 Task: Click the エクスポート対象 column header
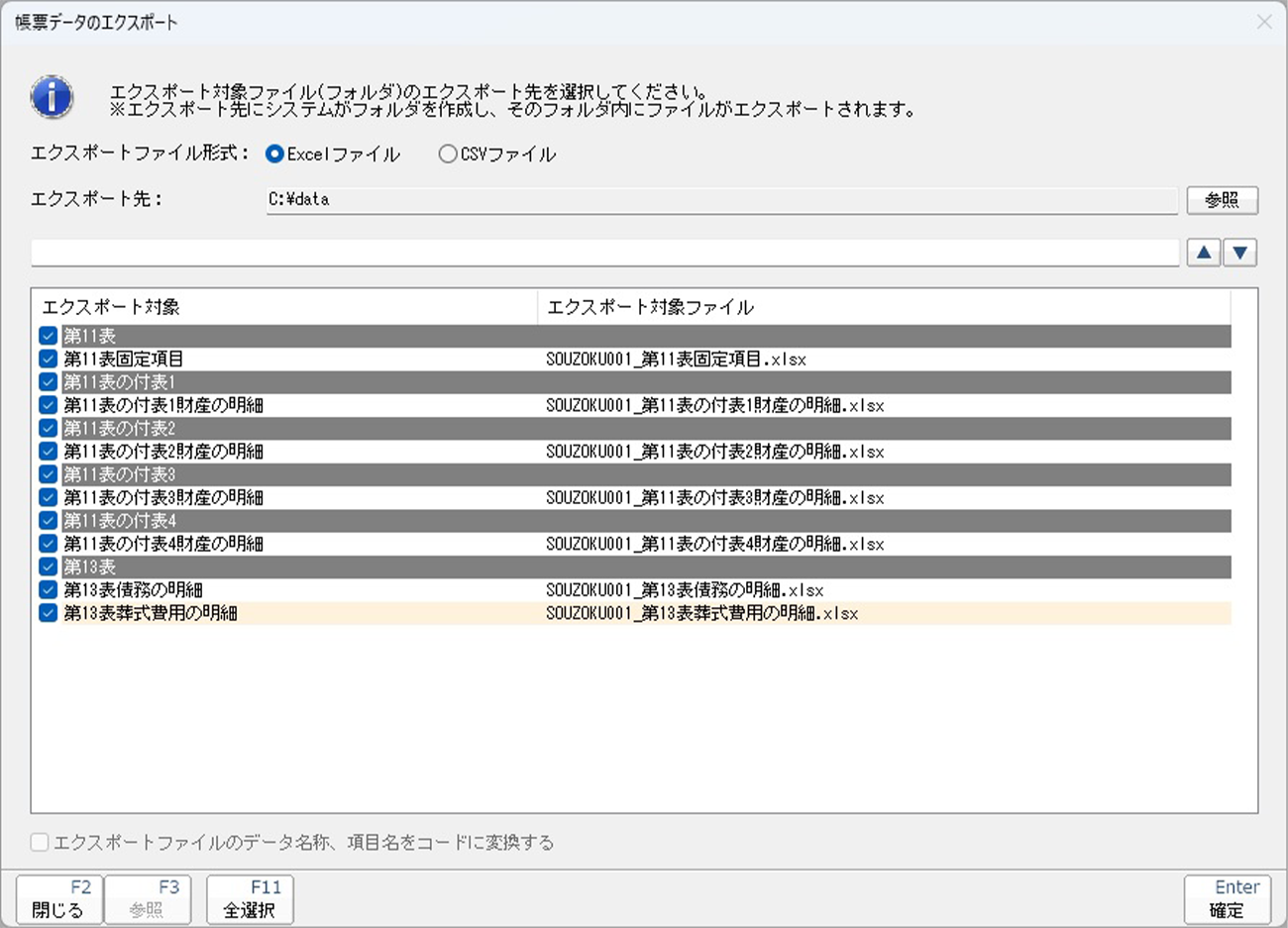[x=283, y=307]
